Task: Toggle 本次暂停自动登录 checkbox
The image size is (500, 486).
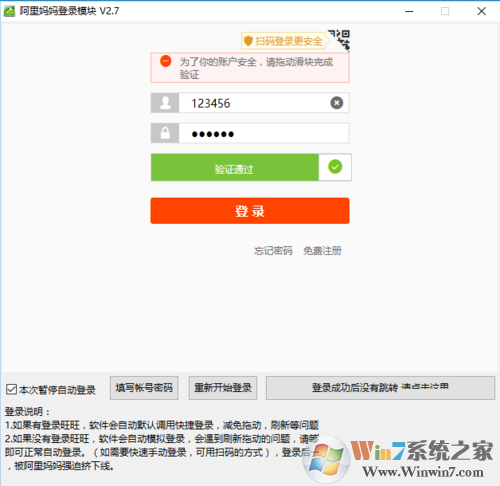Action: click(x=12, y=389)
